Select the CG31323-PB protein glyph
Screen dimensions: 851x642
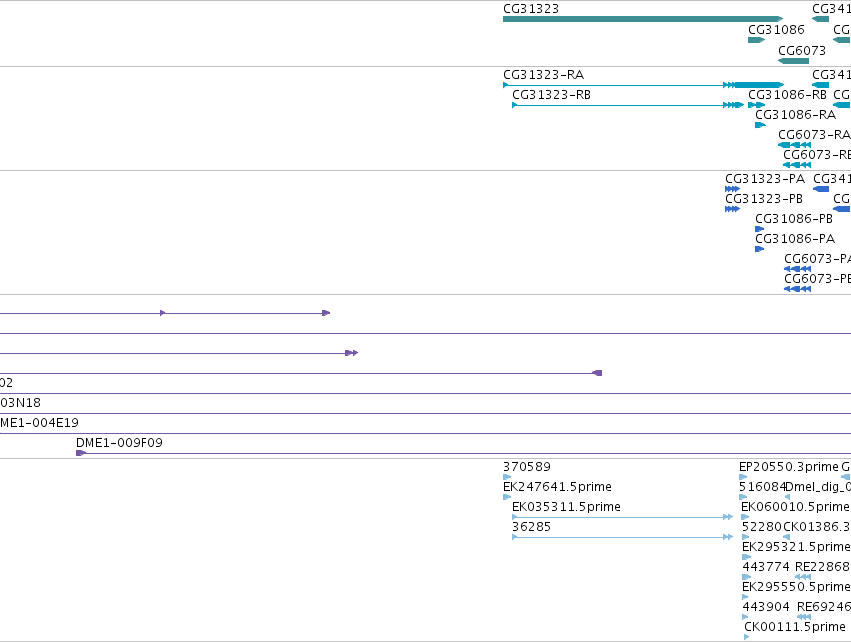click(x=732, y=209)
